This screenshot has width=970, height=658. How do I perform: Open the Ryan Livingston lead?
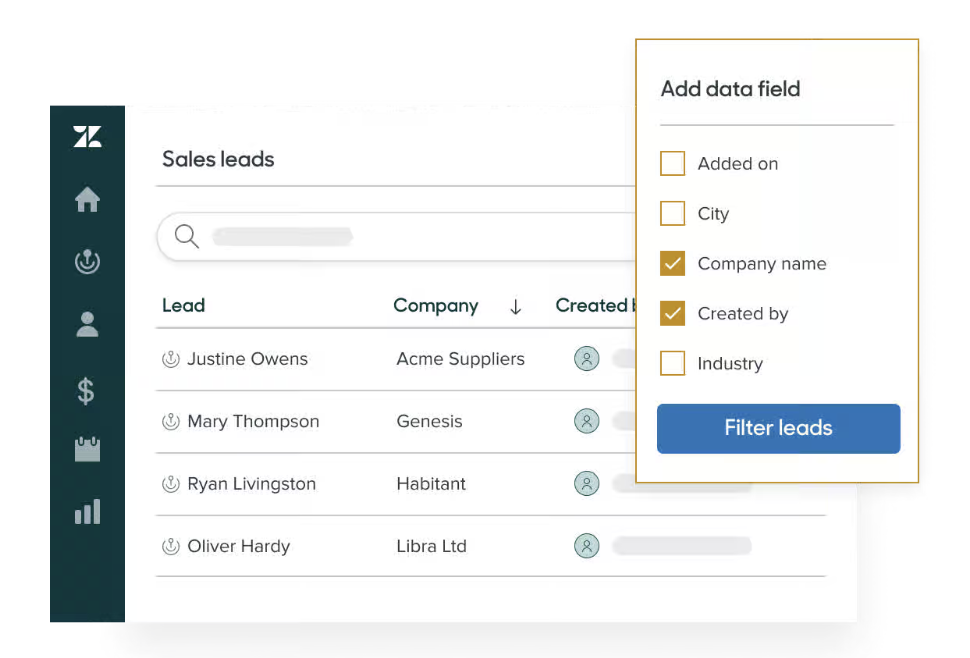click(251, 484)
